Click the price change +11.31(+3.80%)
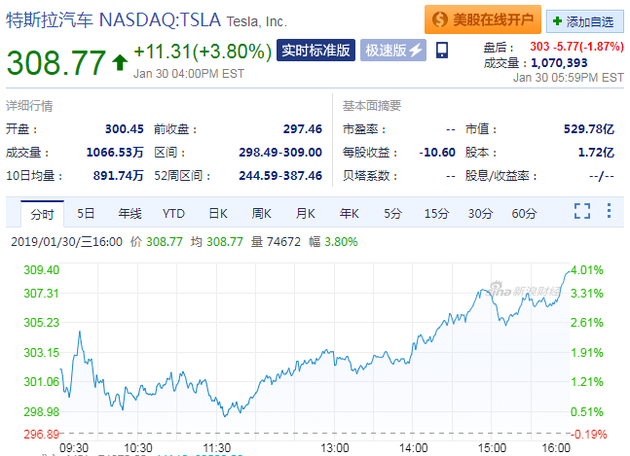Image resolution: width=630 pixels, height=456 pixels. [x=202, y=52]
